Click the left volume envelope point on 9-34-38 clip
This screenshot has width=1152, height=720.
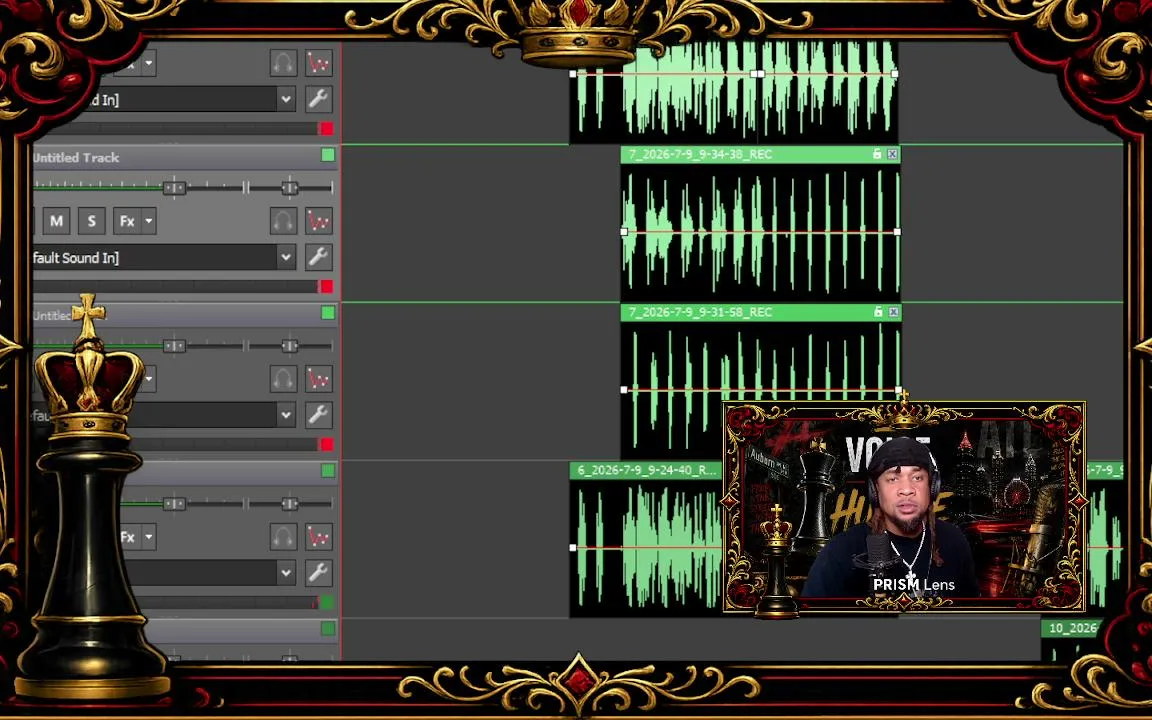point(624,232)
